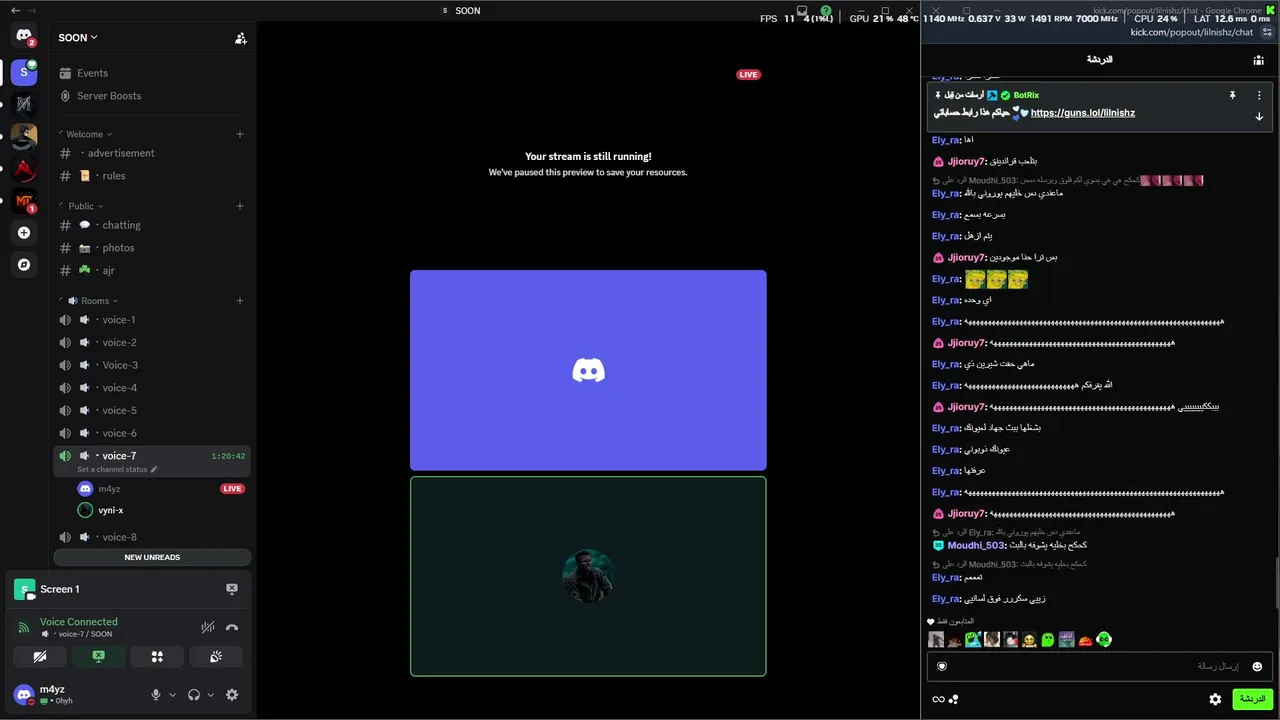The height and width of the screenshot is (720, 1280).
Task: Pick the green headphones emote
Action: [x=1104, y=640]
